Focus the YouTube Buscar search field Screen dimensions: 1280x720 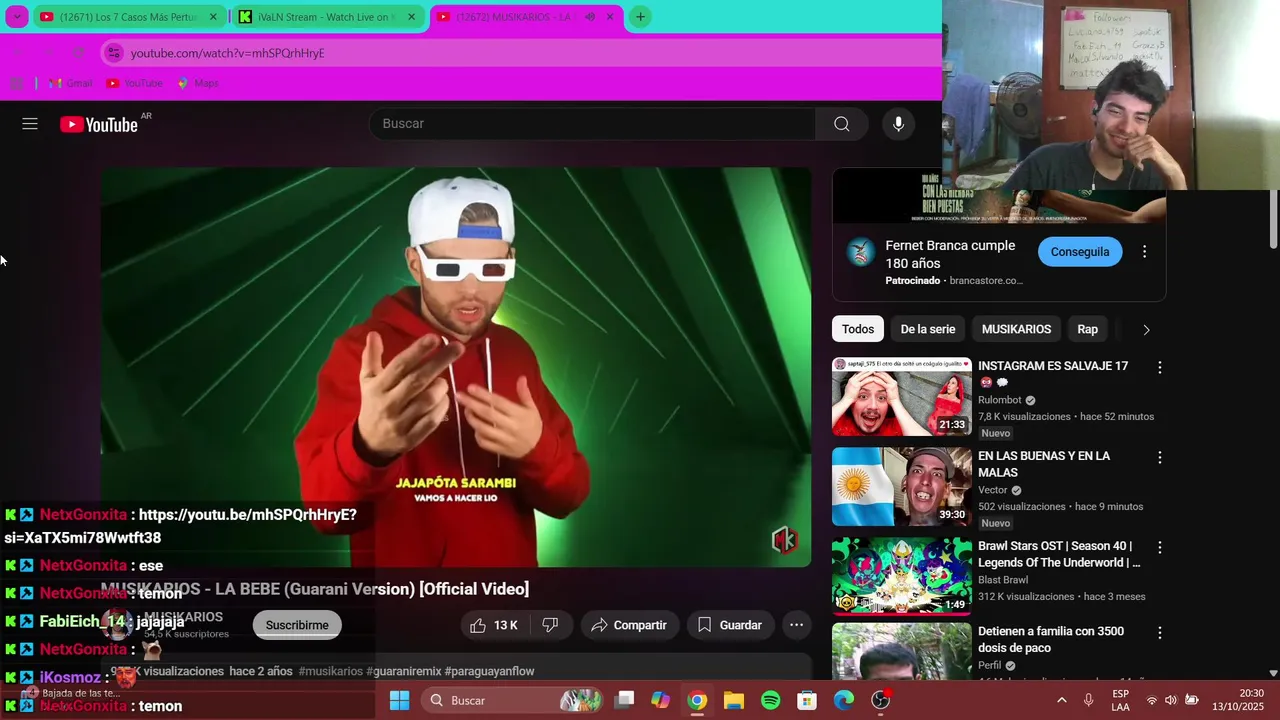click(x=593, y=124)
